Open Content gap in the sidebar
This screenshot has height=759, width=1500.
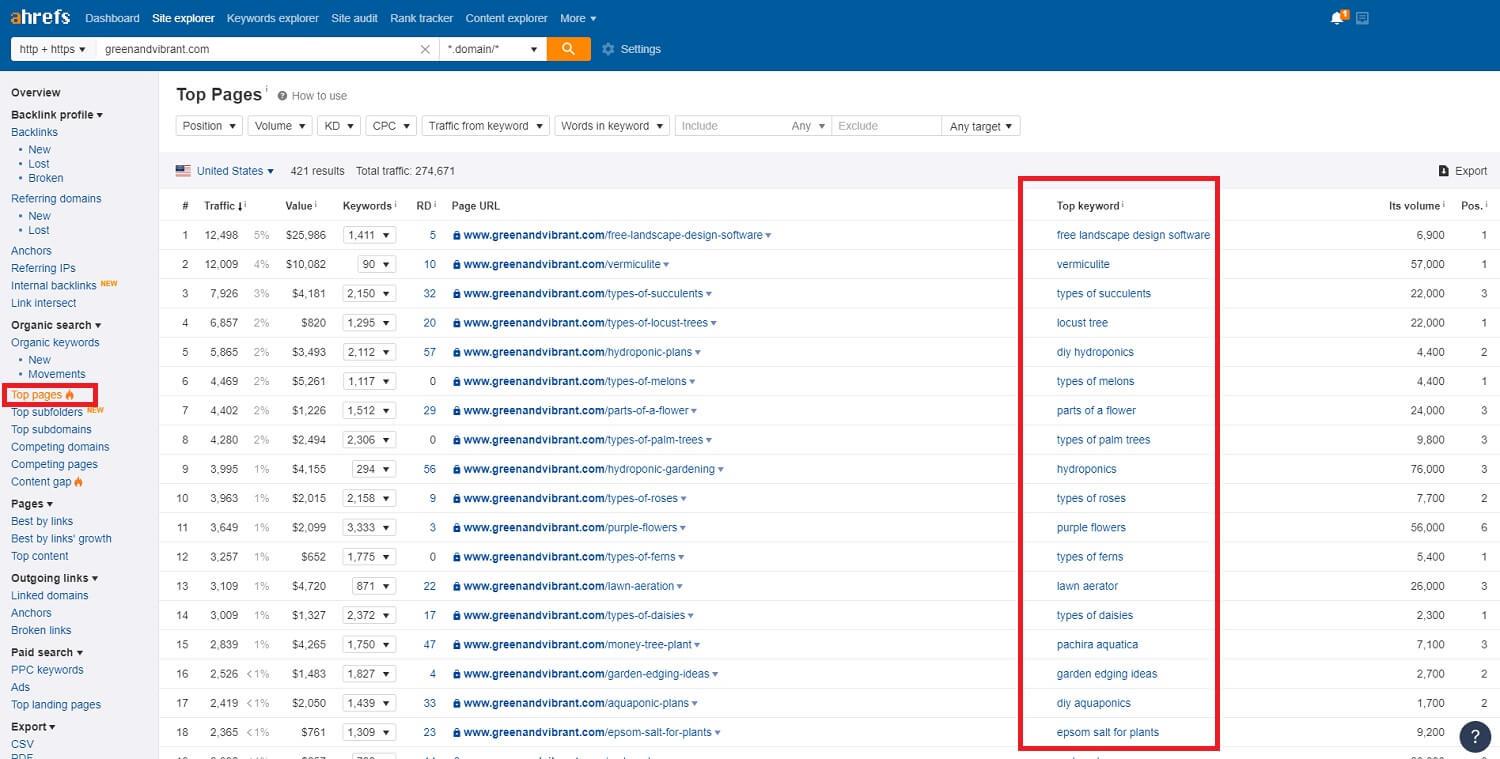(x=41, y=482)
